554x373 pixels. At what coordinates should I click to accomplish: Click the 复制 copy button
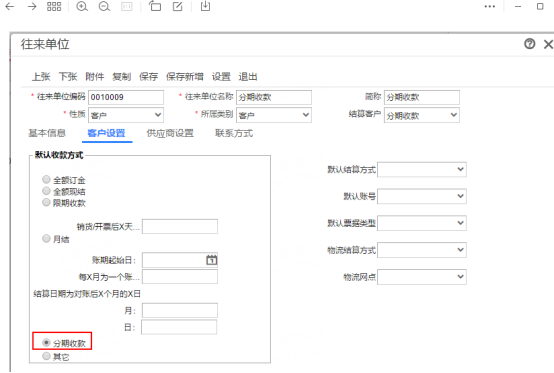[122, 77]
